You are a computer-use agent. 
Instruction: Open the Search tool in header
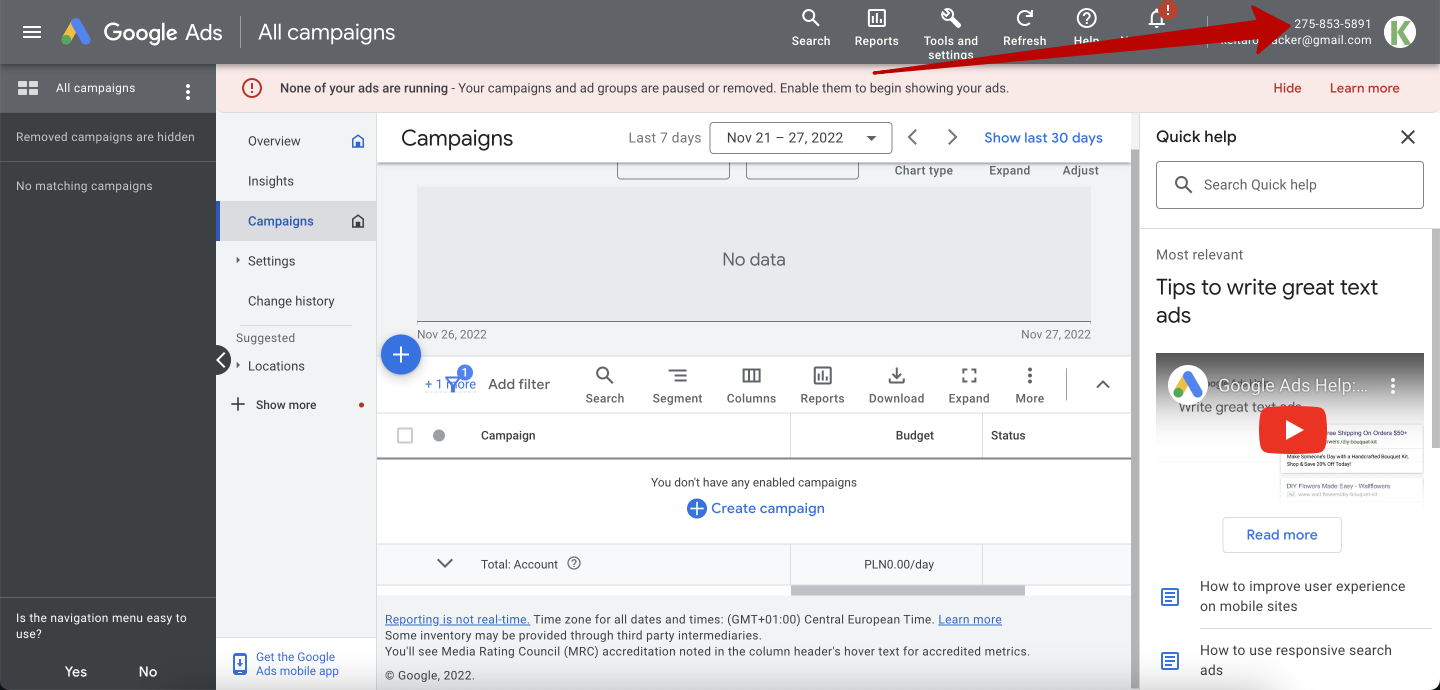pos(811,27)
